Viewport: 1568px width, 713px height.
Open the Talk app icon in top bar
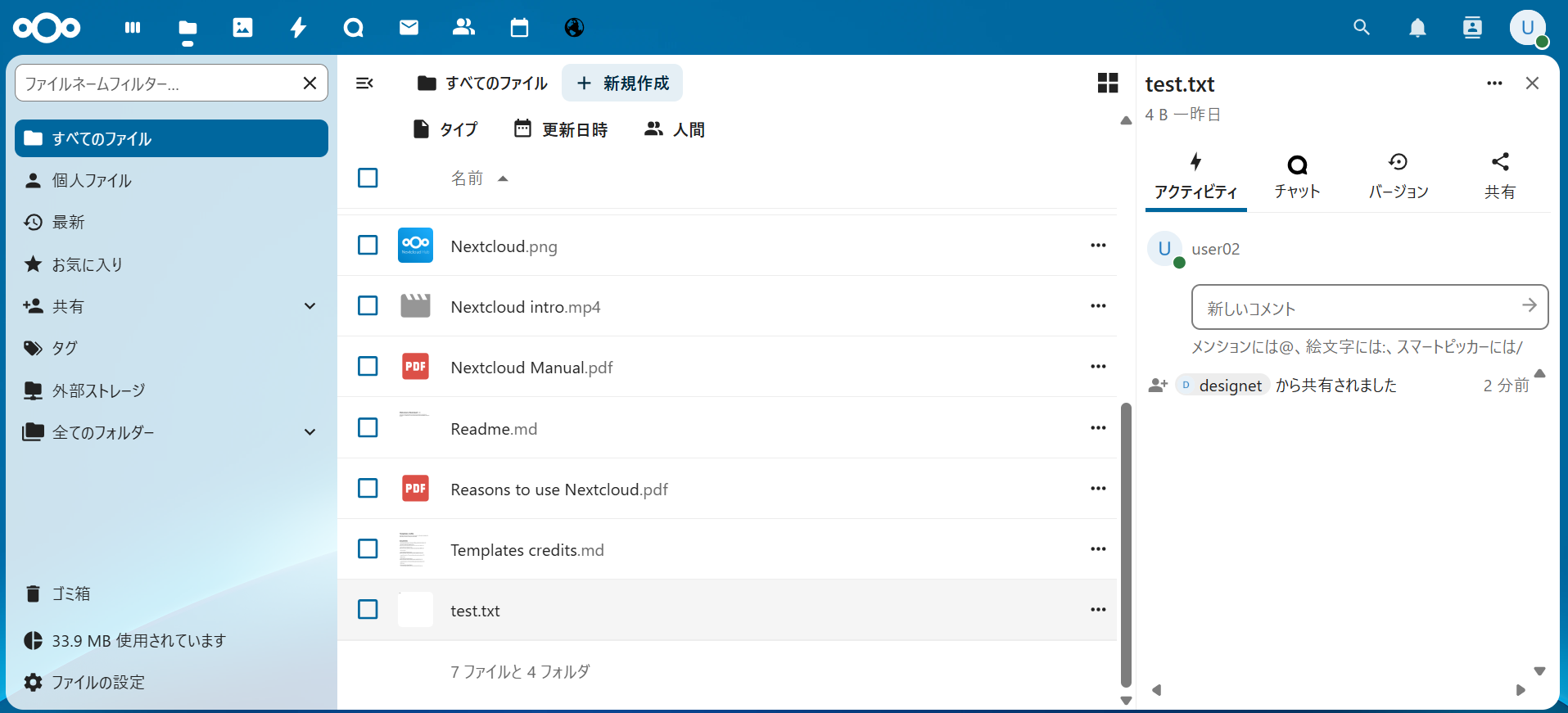click(x=354, y=28)
